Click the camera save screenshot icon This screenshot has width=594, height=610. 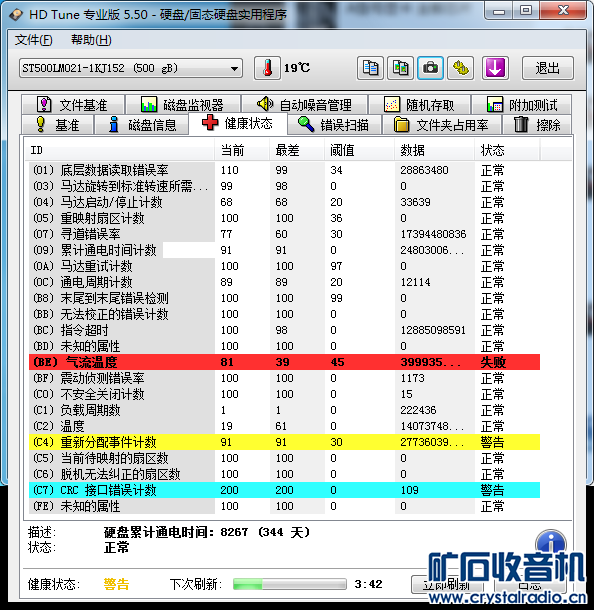(430, 68)
